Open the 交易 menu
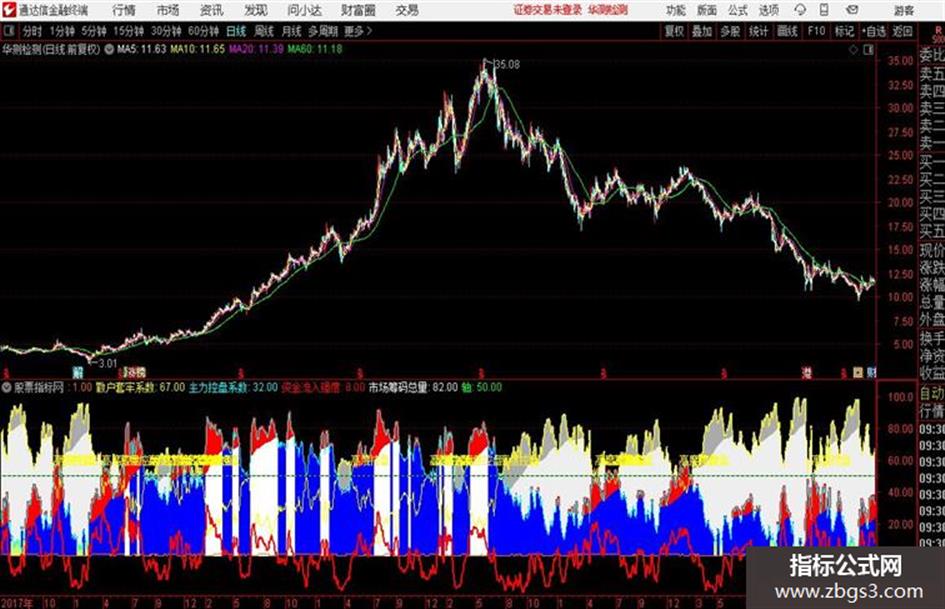This screenshot has width=945, height=609. [x=407, y=10]
